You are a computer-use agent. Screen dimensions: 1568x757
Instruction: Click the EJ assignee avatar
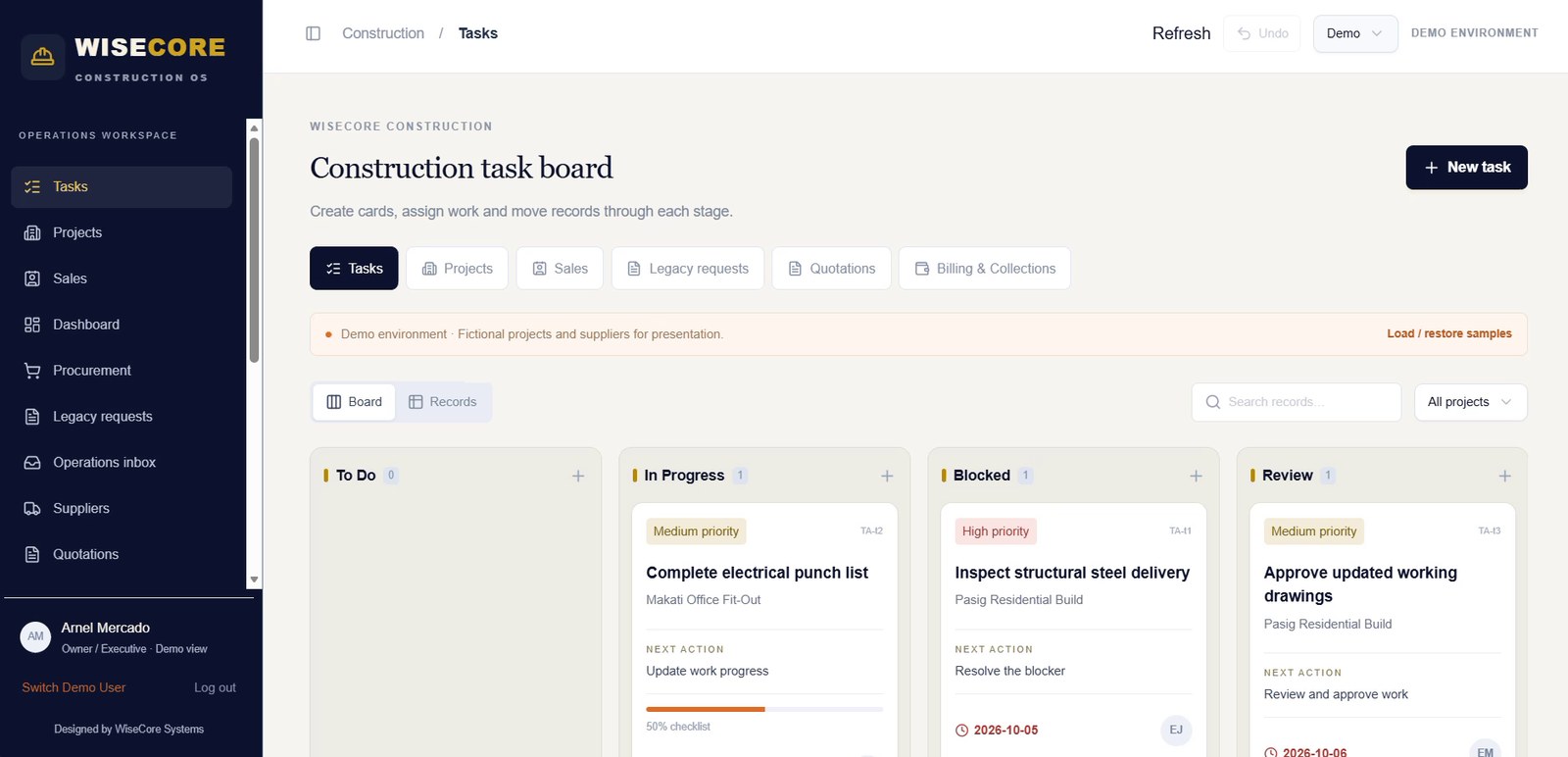1176,730
